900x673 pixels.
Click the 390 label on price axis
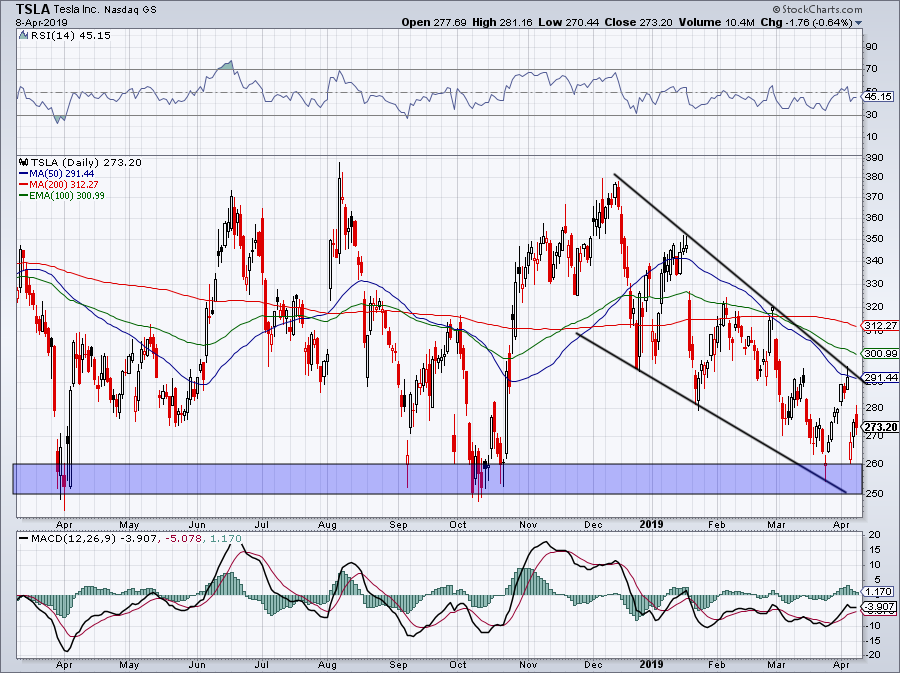(x=874, y=157)
